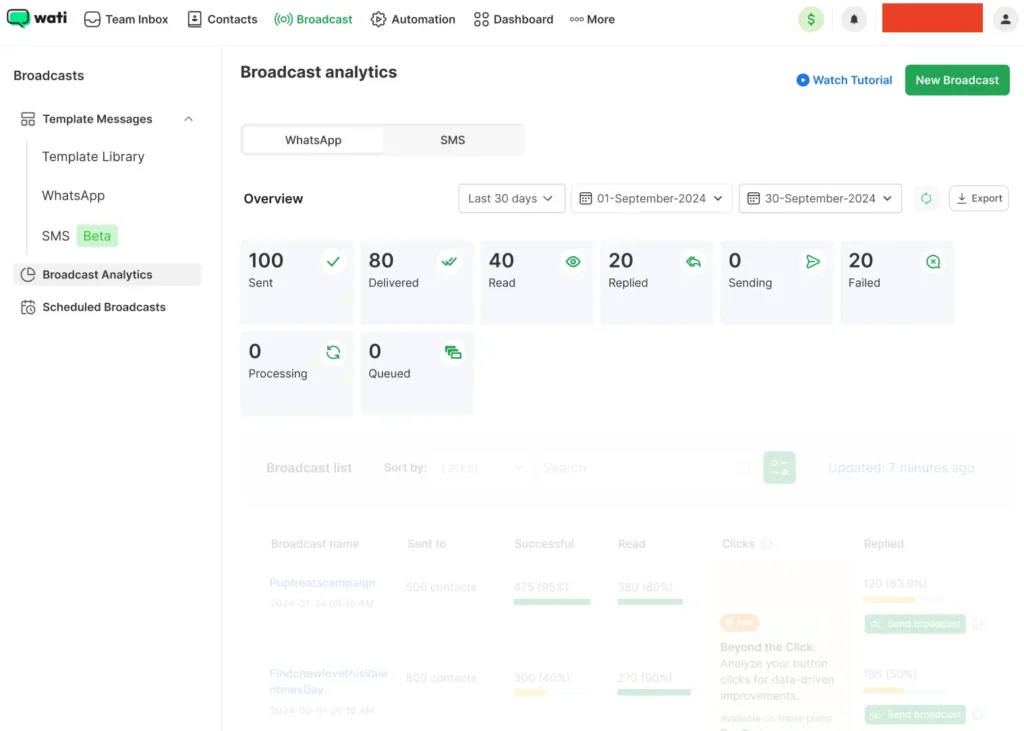Collapse the Template Messages section

pos(188,119)
